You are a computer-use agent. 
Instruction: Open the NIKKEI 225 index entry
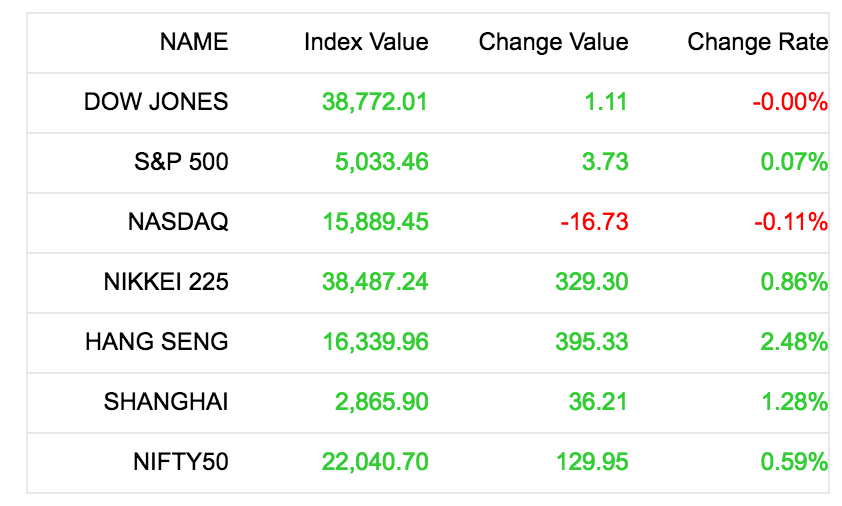(166, 282)
